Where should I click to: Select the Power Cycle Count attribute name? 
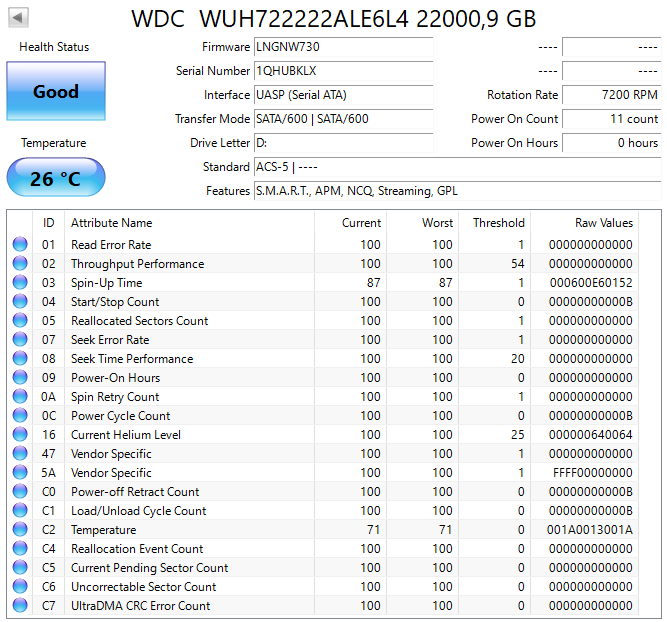(120, 416)
